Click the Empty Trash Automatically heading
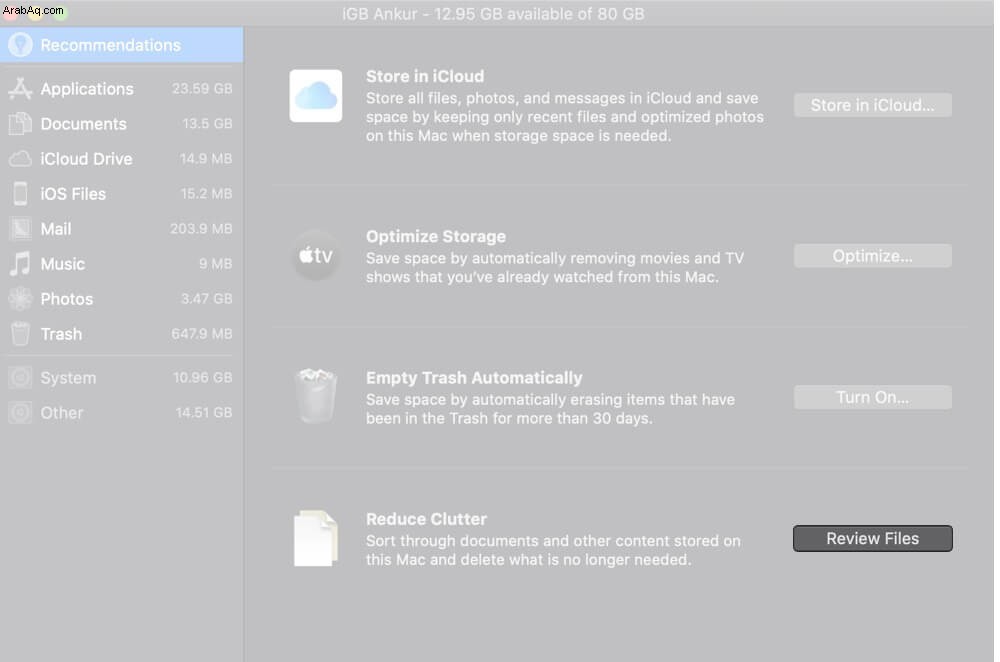Viewport: 1000px width, 662px height. tap(474, 378)
